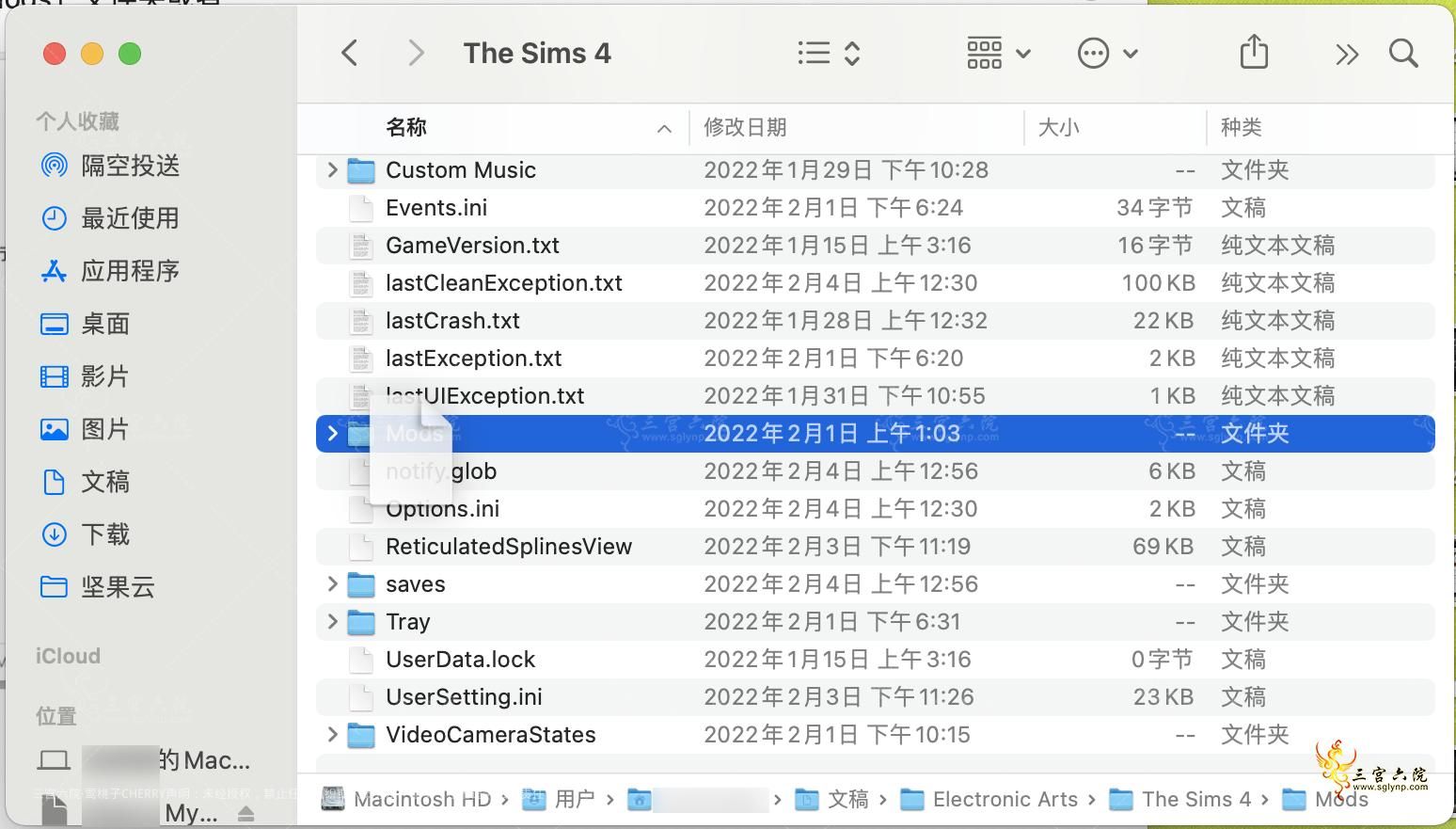Go forward with the right chevron button
1456x829 pixels.
click(x=416, y=54)
